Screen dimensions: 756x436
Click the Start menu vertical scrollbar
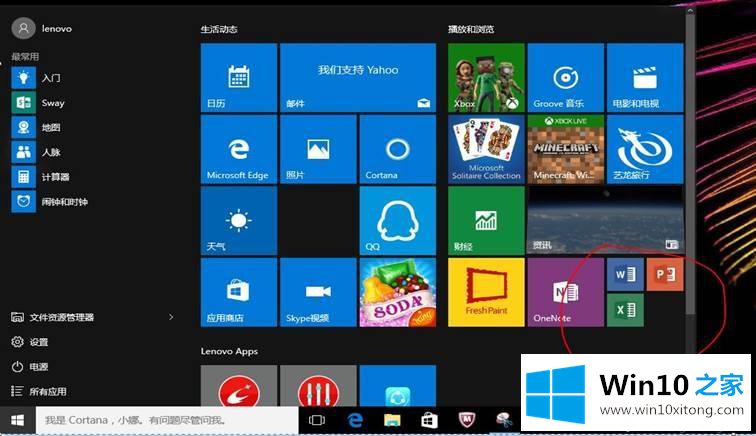690,164
